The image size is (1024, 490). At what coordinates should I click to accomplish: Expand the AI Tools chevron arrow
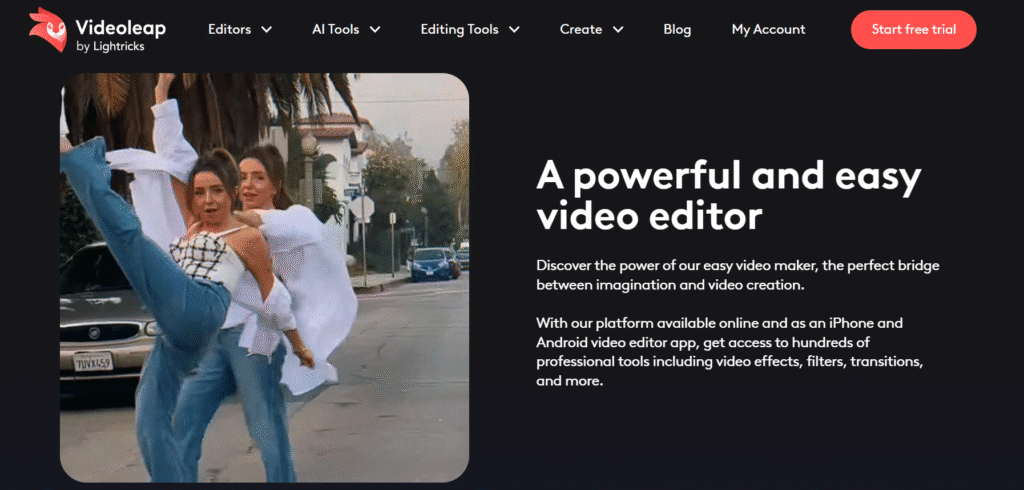pyautogui.click(x=374, y=29)
